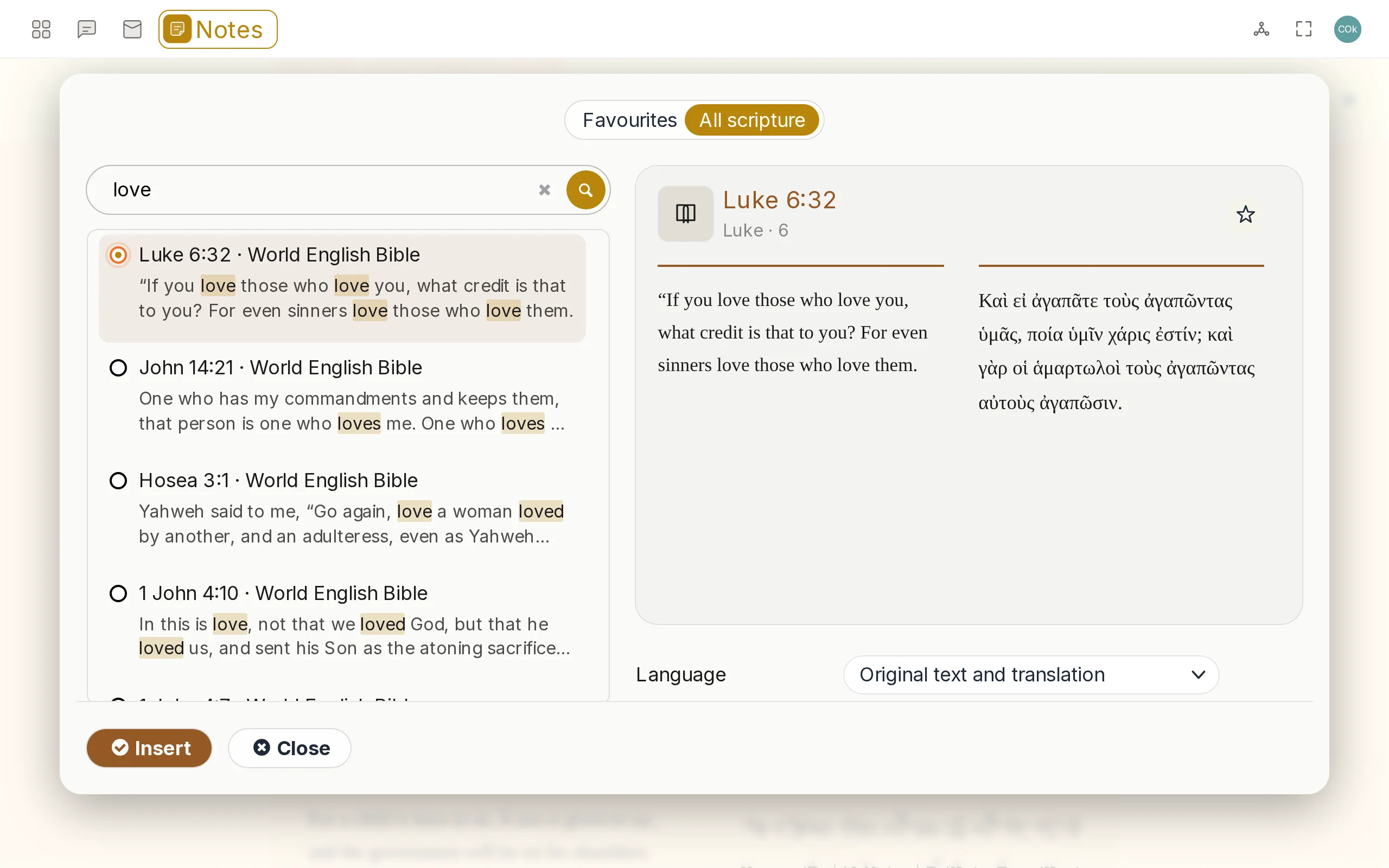Switch to the Favourites tab

click(629, 120)
